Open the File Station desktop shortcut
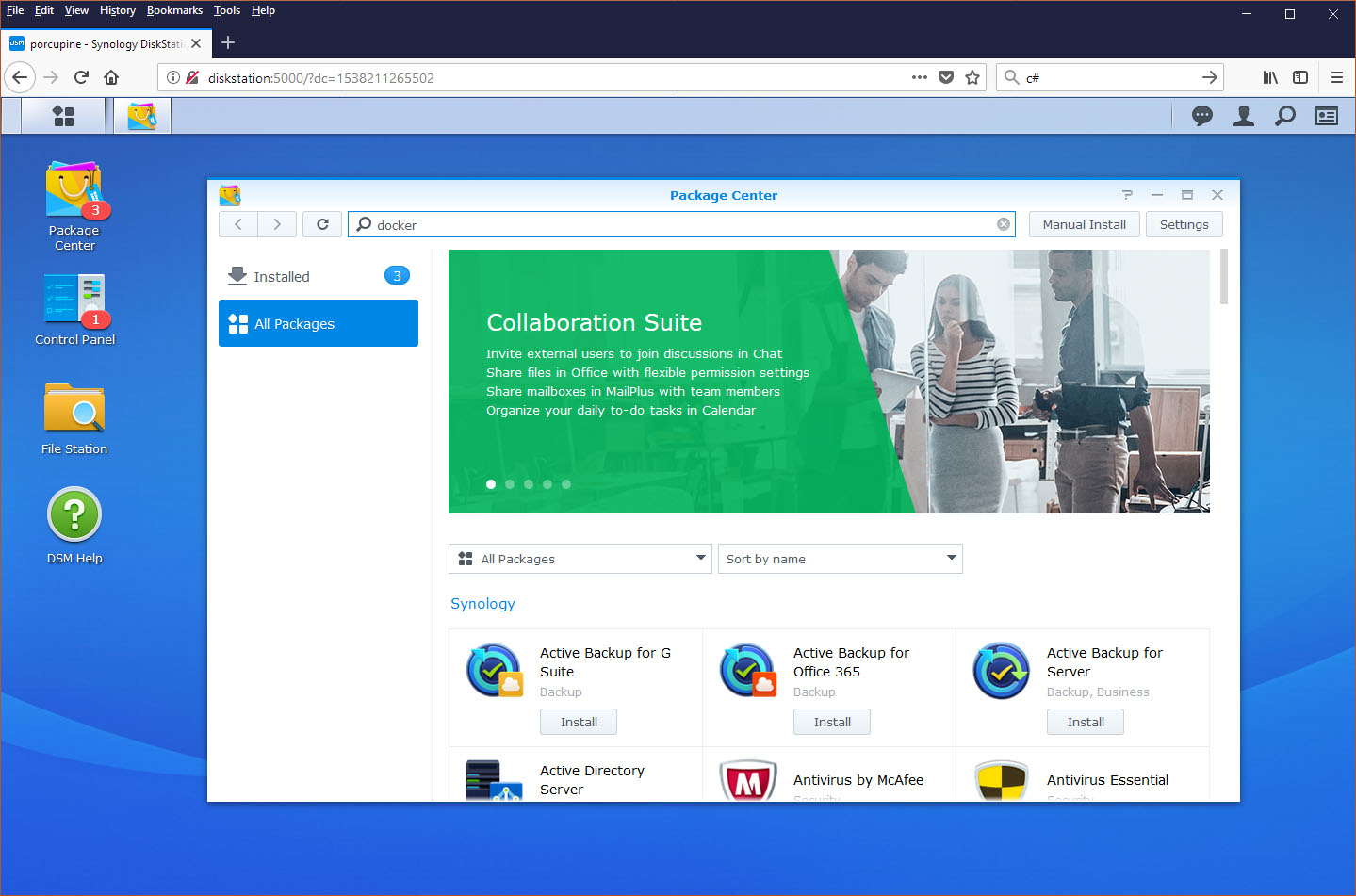Image resolution: width=1356 pixels, height=896 pixels. [74, 419]
